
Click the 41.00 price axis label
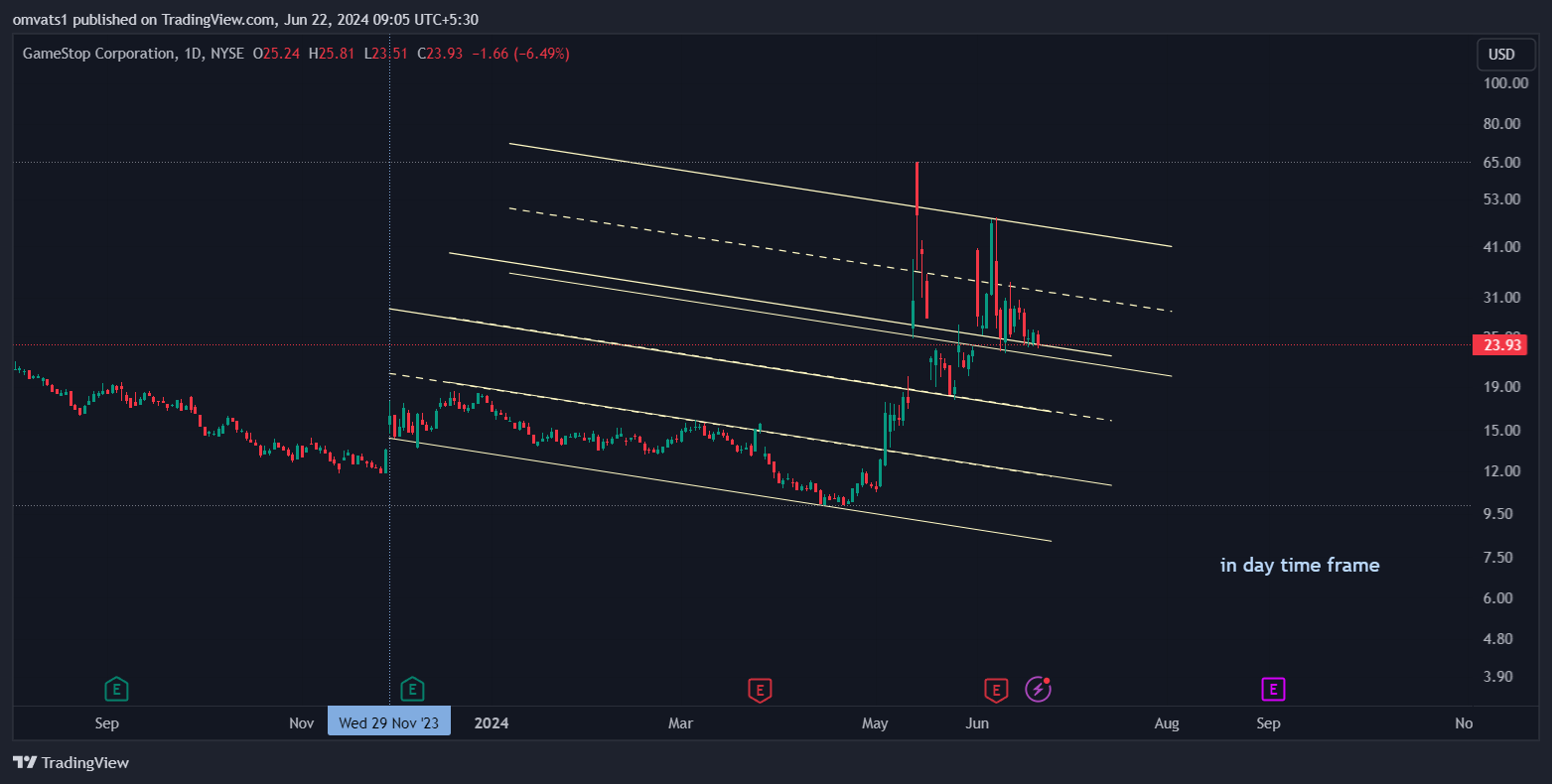point(1501,247)
